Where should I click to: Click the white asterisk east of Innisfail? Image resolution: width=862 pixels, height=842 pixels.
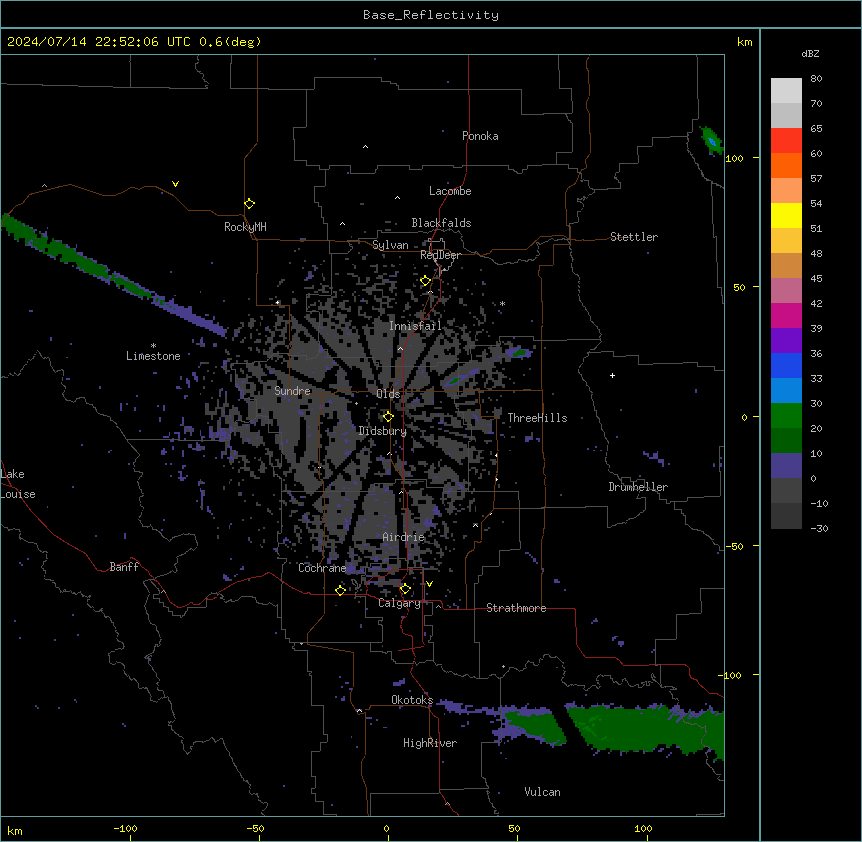[502, 303]
